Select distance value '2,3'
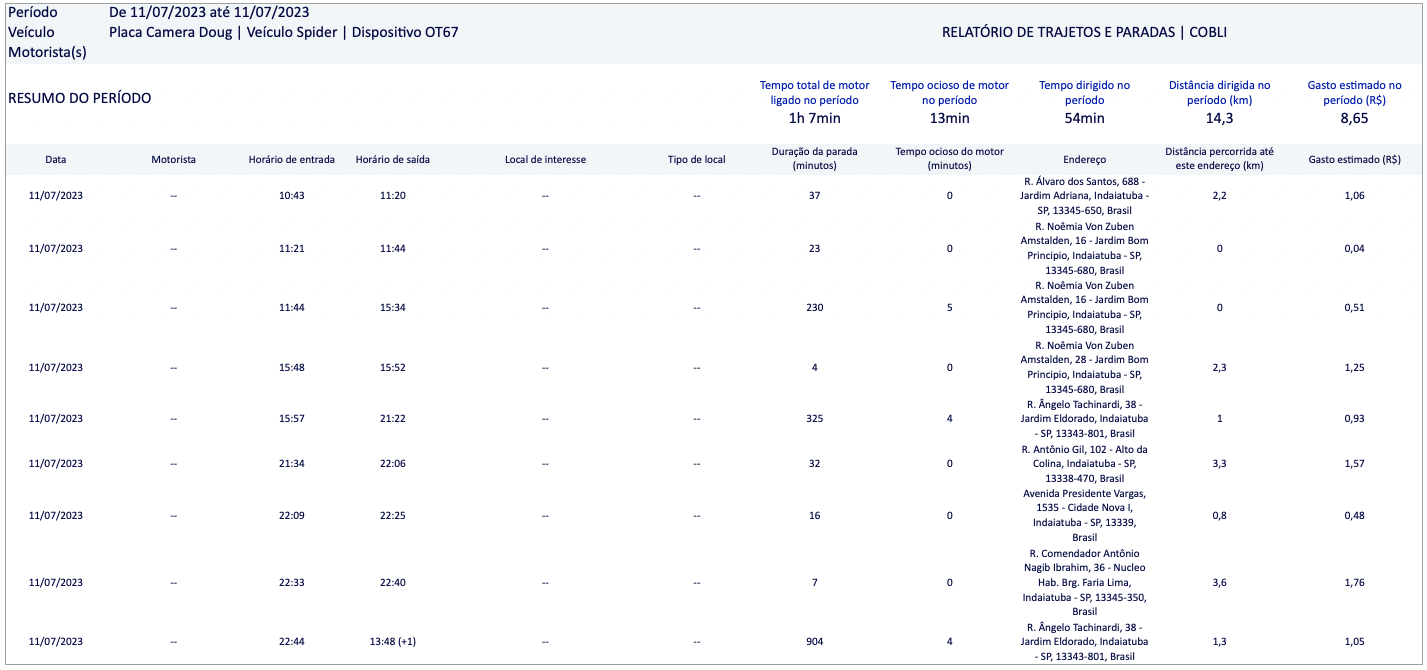 coord(1219,367)
